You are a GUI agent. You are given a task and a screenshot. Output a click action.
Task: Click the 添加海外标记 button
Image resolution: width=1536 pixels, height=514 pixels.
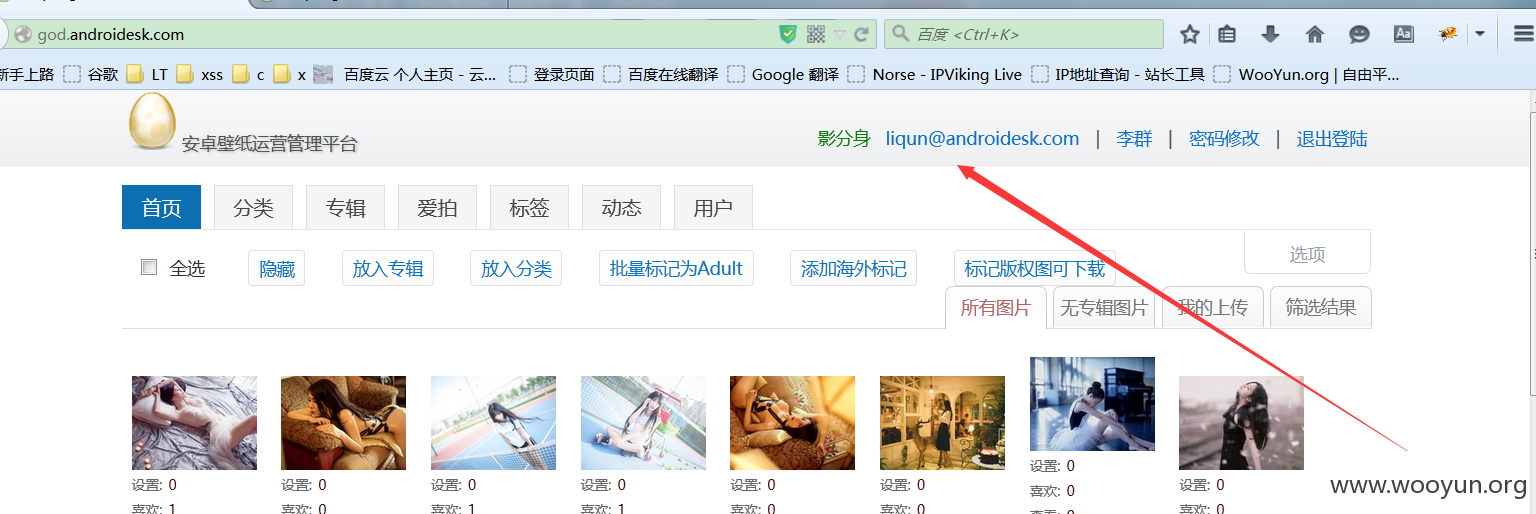click(x=853, y=268)
